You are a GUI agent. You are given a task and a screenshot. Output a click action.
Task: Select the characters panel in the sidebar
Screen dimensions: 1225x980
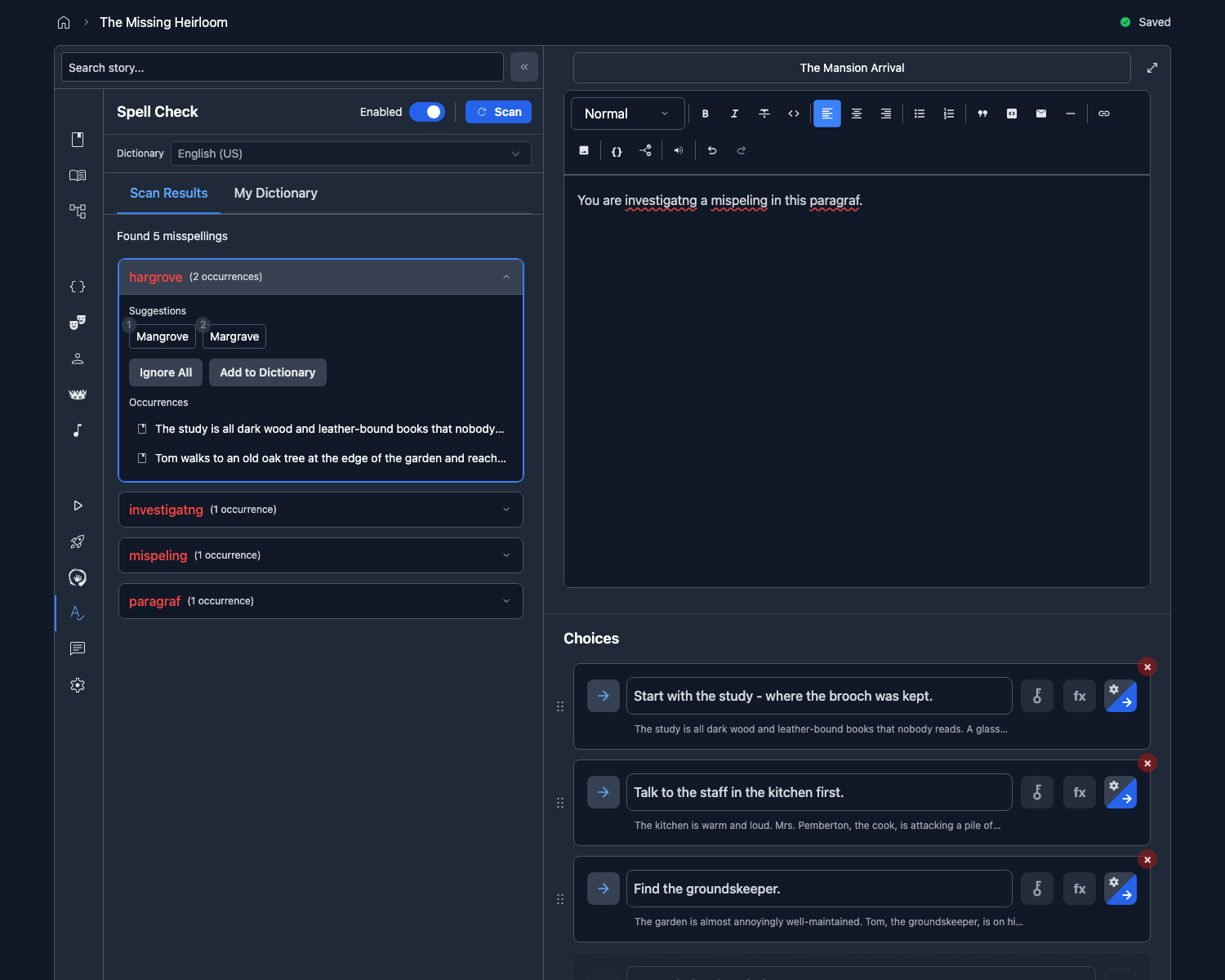click(x=78, y=358)
